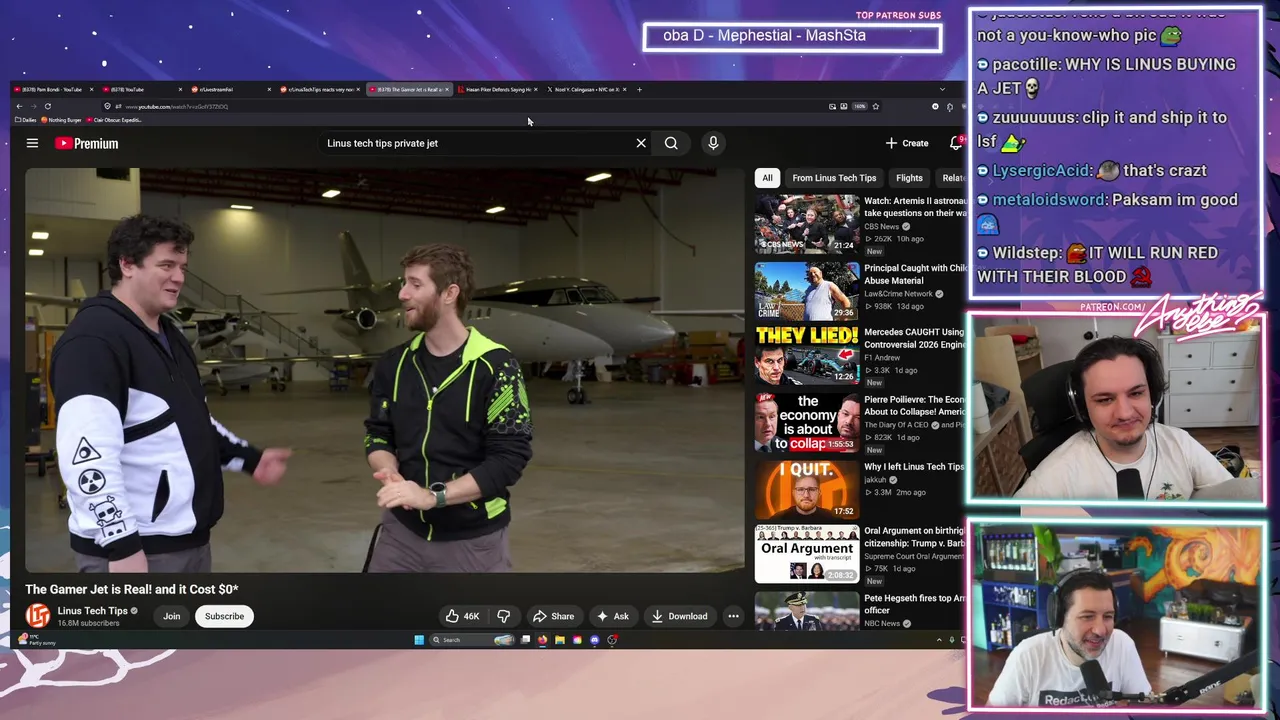The width and height of the screenshot is (1280, 720).
Task: Go back with the browser back arrow
Action: [19, 106]
